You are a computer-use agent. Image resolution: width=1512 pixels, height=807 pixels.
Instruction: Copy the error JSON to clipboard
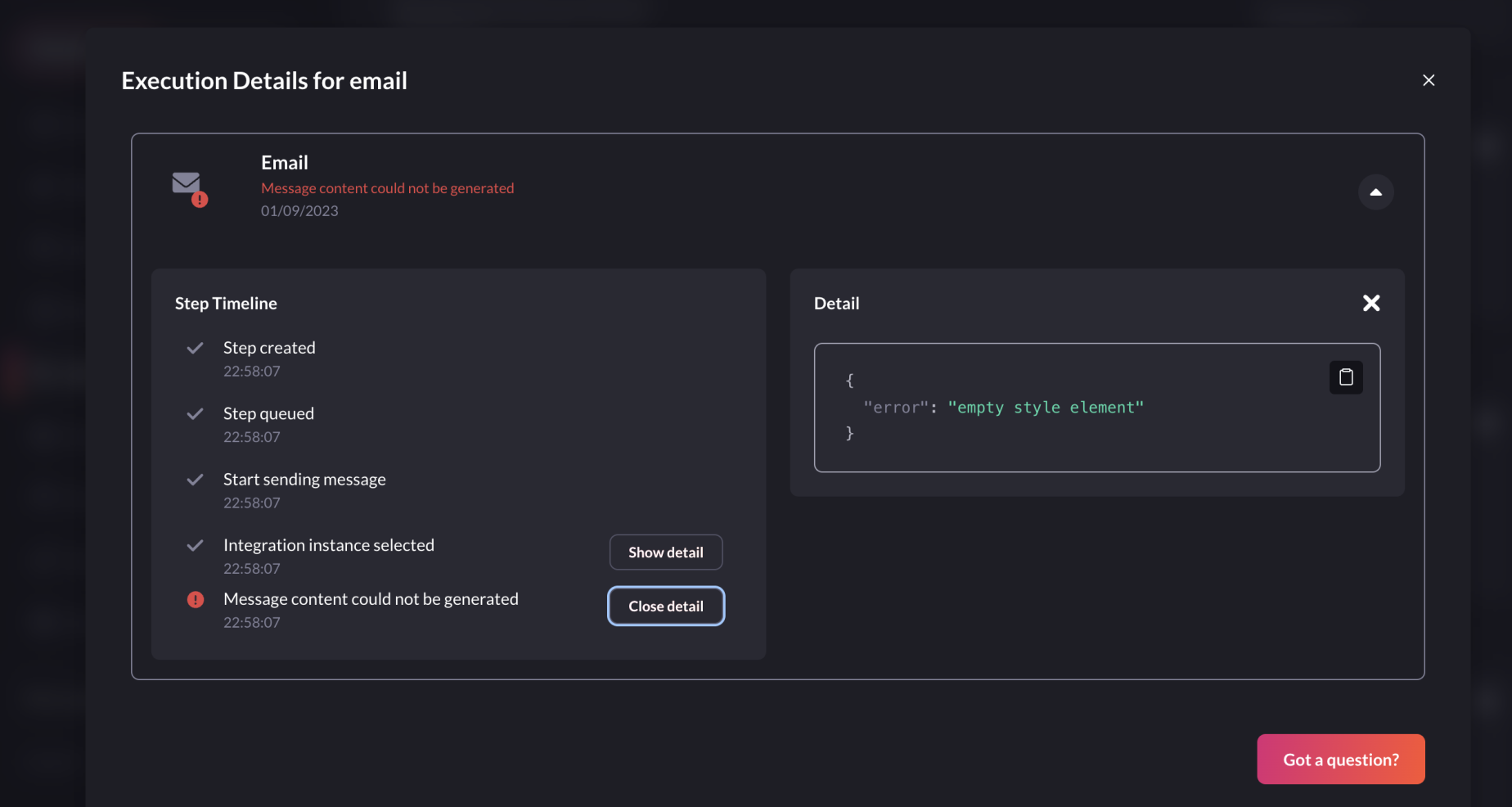pyautogui.click(x=1346, y=376)
